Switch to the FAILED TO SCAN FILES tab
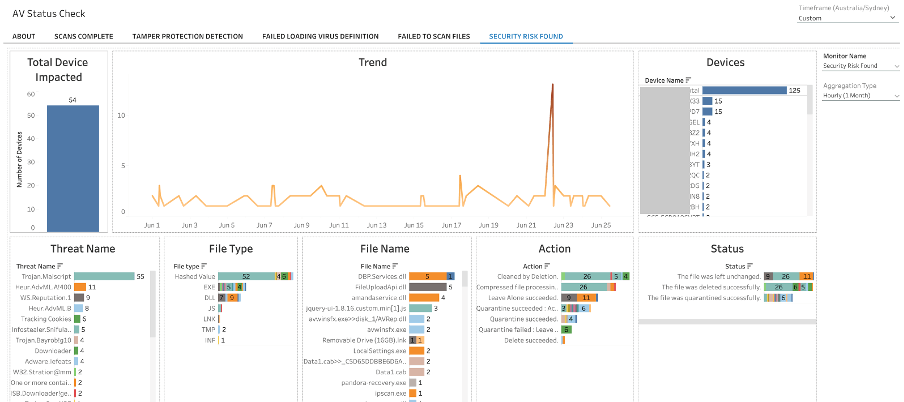 coord(434,36)
